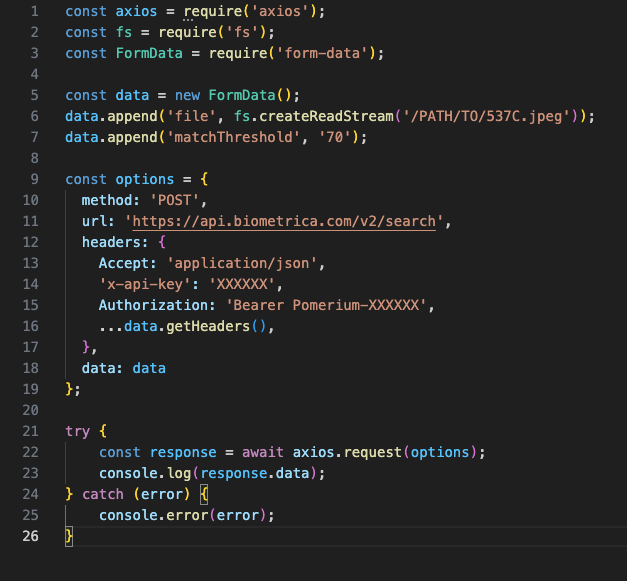Click the 'matchThreshold' string on line 7
Screen dimensions: 627x581
(x=234, y=137)
